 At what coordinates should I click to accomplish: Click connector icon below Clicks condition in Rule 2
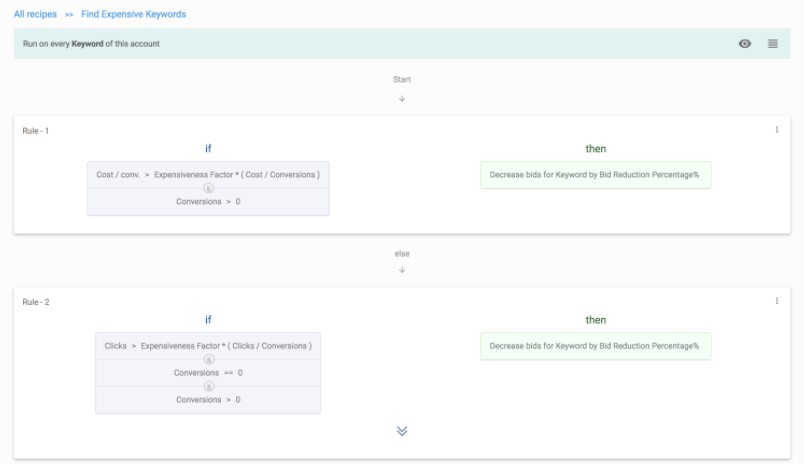pyautogui.click(x=208, y=360)
